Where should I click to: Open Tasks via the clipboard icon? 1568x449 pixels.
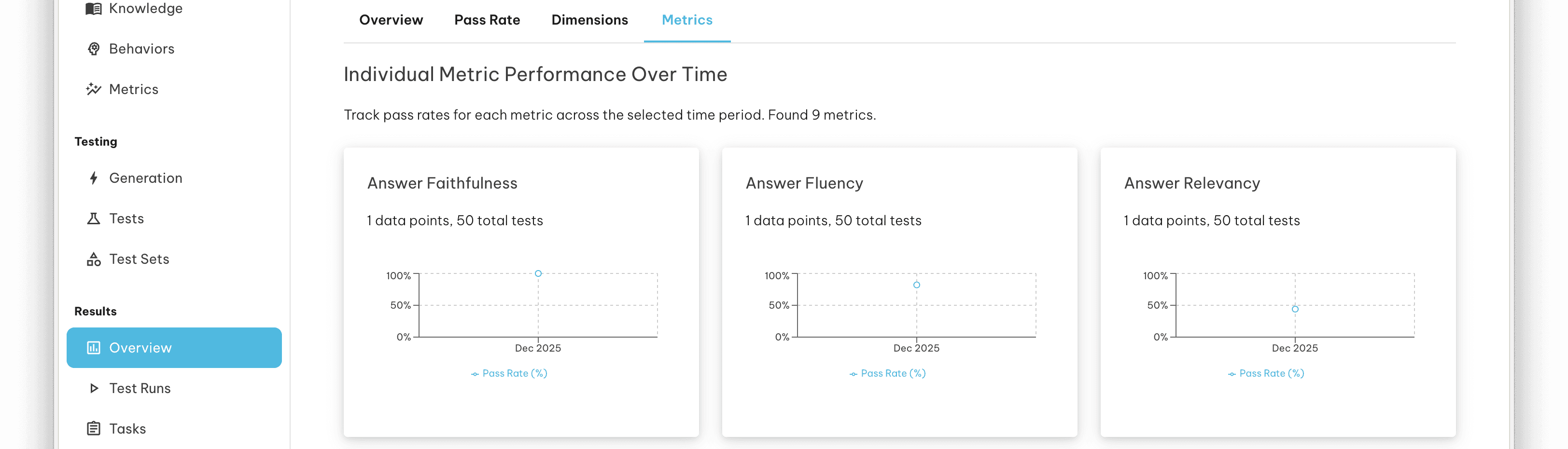point(94,428)
